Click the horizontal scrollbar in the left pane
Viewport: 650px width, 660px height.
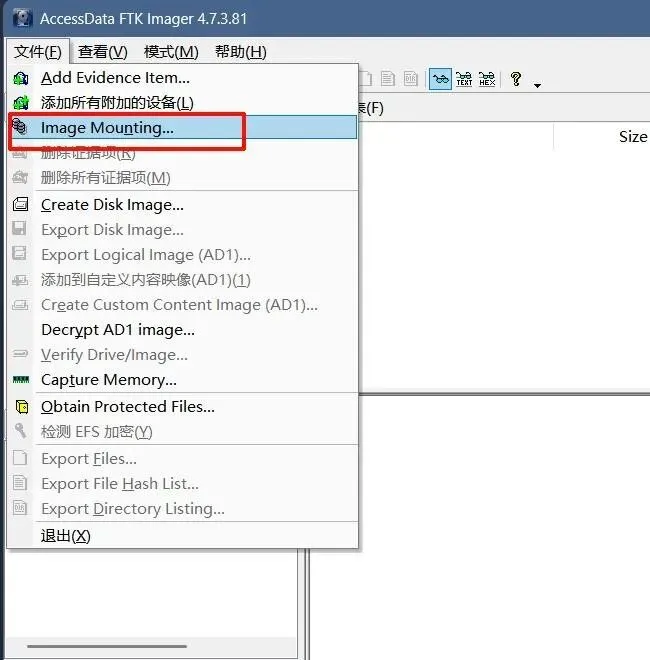click(107, 646)
